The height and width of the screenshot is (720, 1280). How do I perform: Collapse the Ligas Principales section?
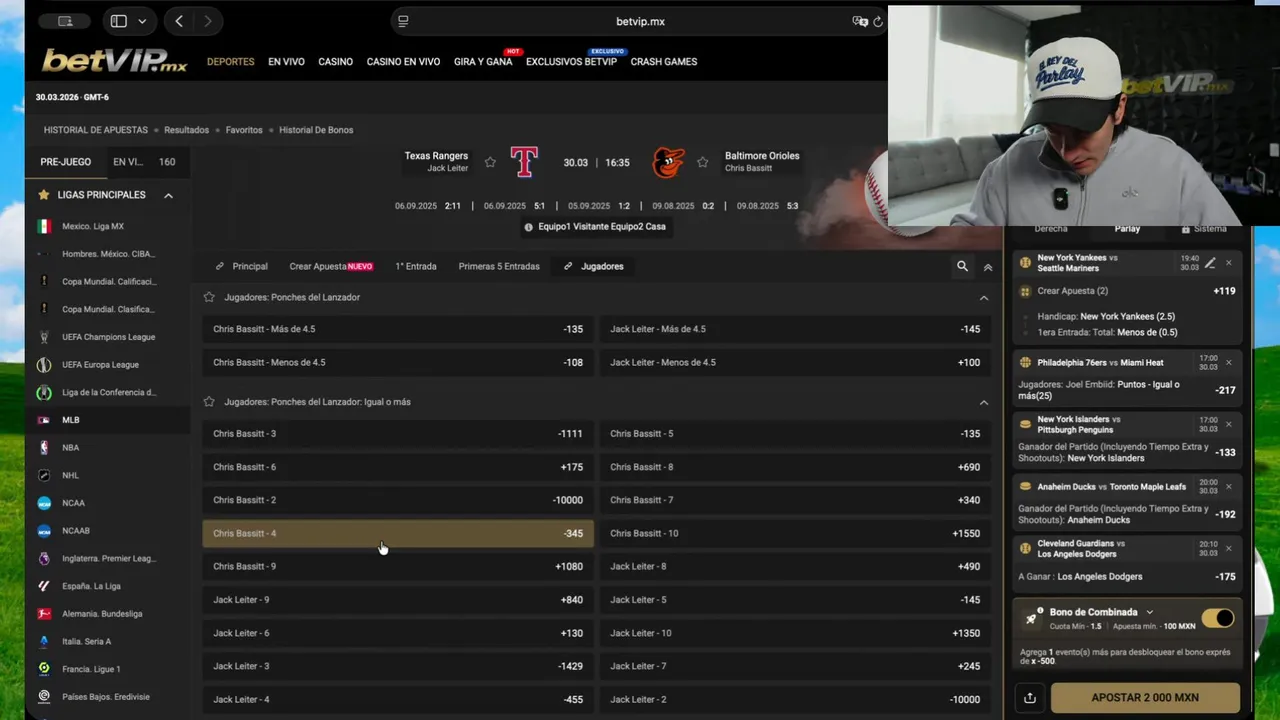tap(168, 196)
